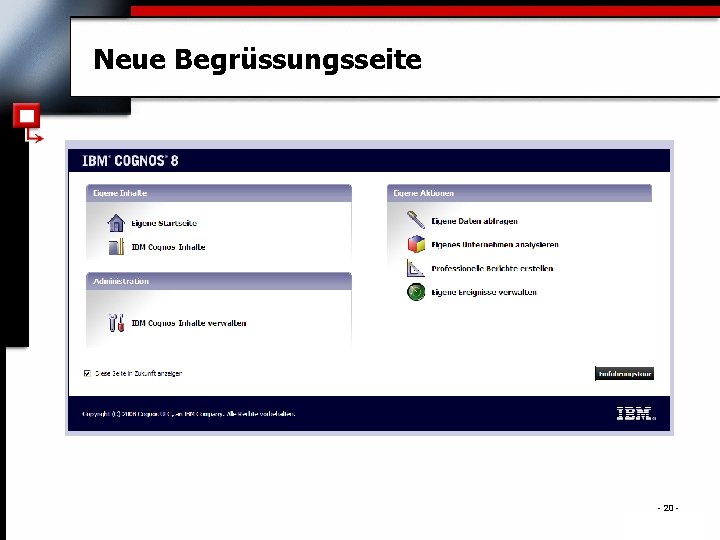The image size is (720, 540).
Task: Click the Administration panel header
Action: [x=219, y=281]
